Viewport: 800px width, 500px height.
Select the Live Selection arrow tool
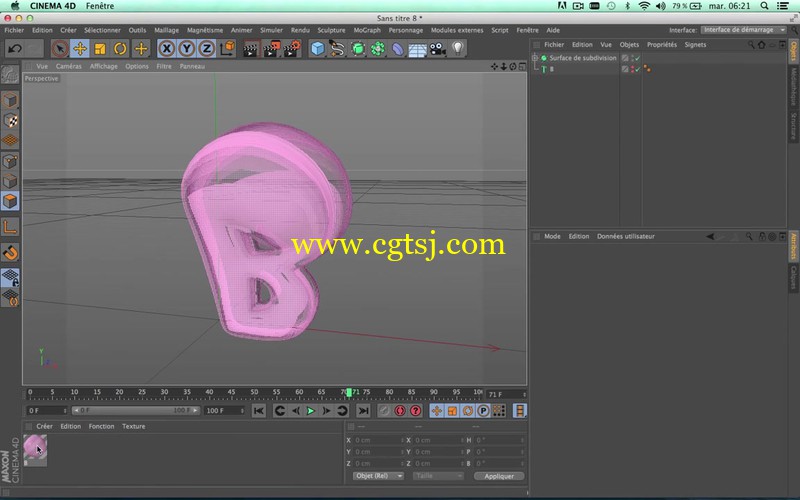[60, 49]
